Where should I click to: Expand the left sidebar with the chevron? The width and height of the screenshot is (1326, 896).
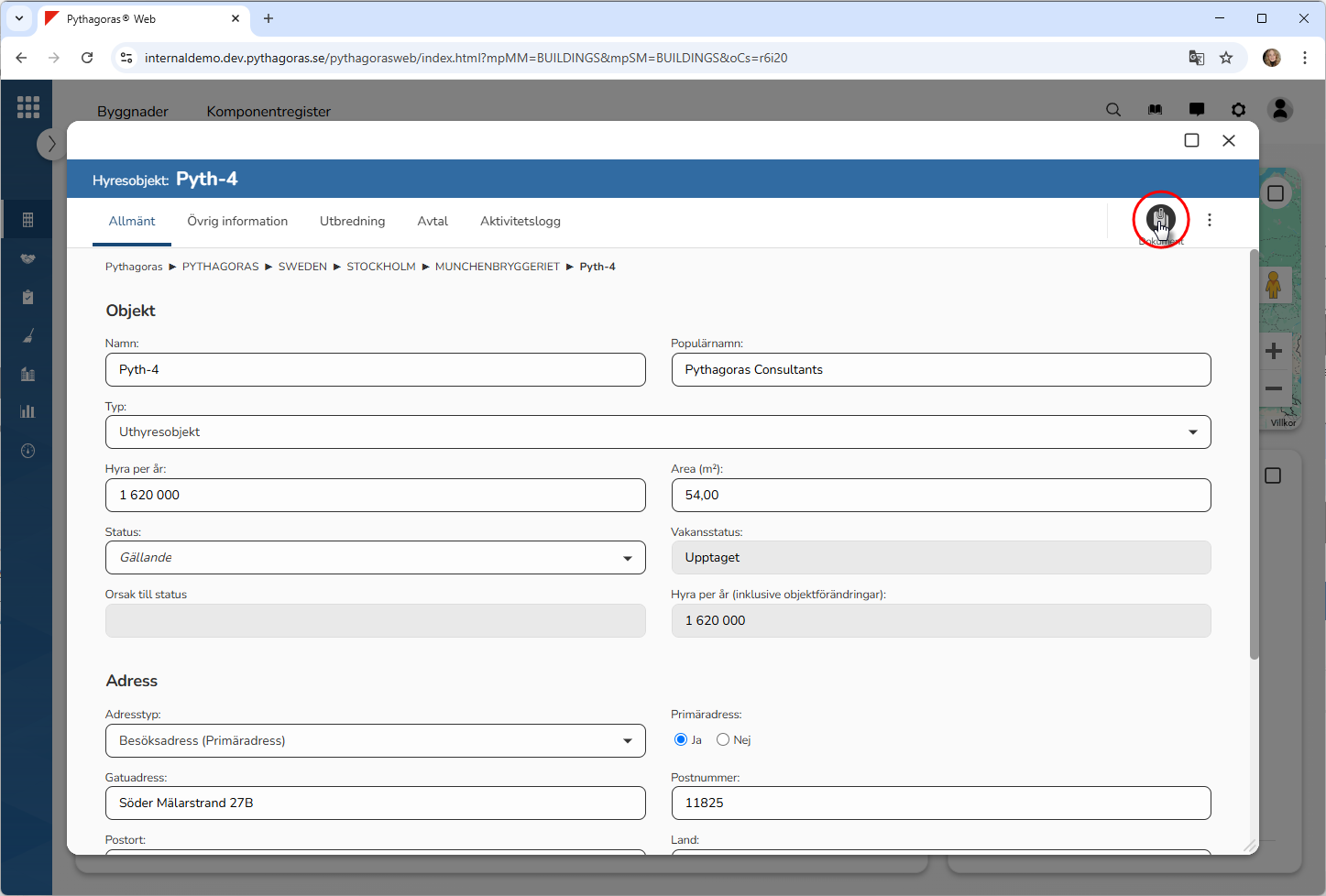pos(51,144)
